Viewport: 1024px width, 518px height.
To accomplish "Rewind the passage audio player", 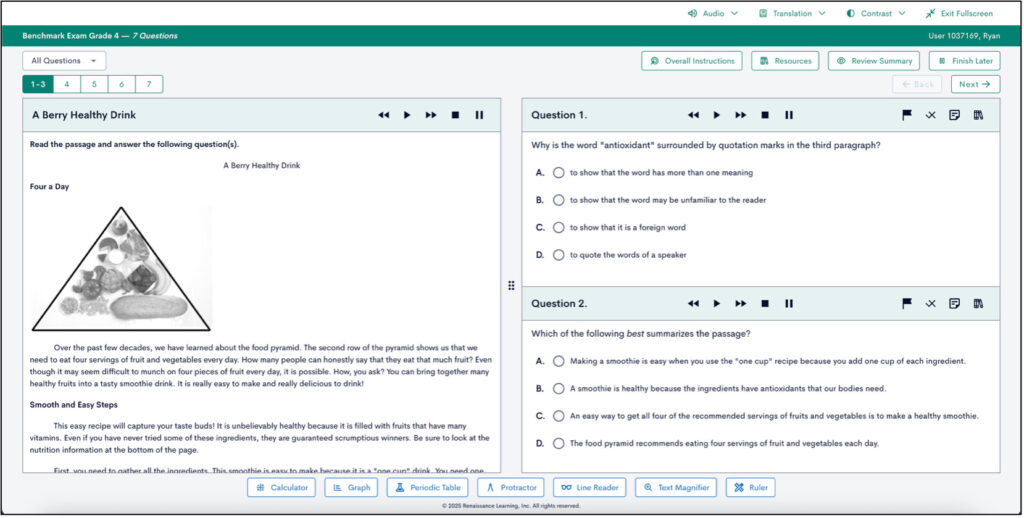I will point(383,115).
